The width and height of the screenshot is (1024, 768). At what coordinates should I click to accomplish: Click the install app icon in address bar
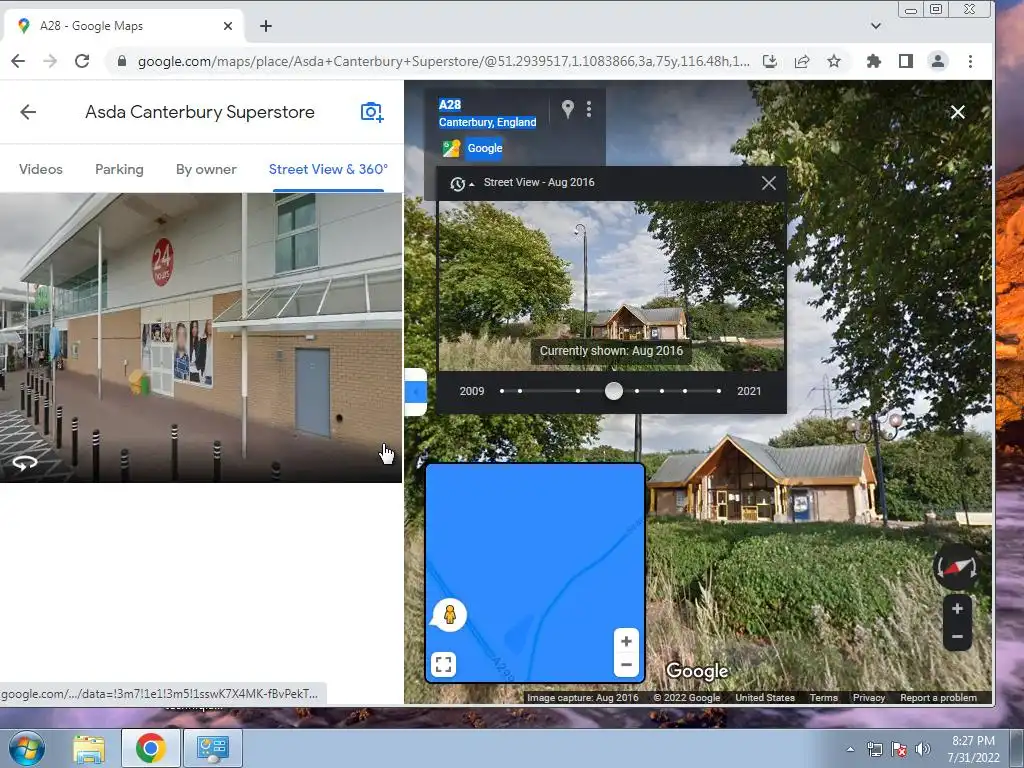tap(770, 61)
